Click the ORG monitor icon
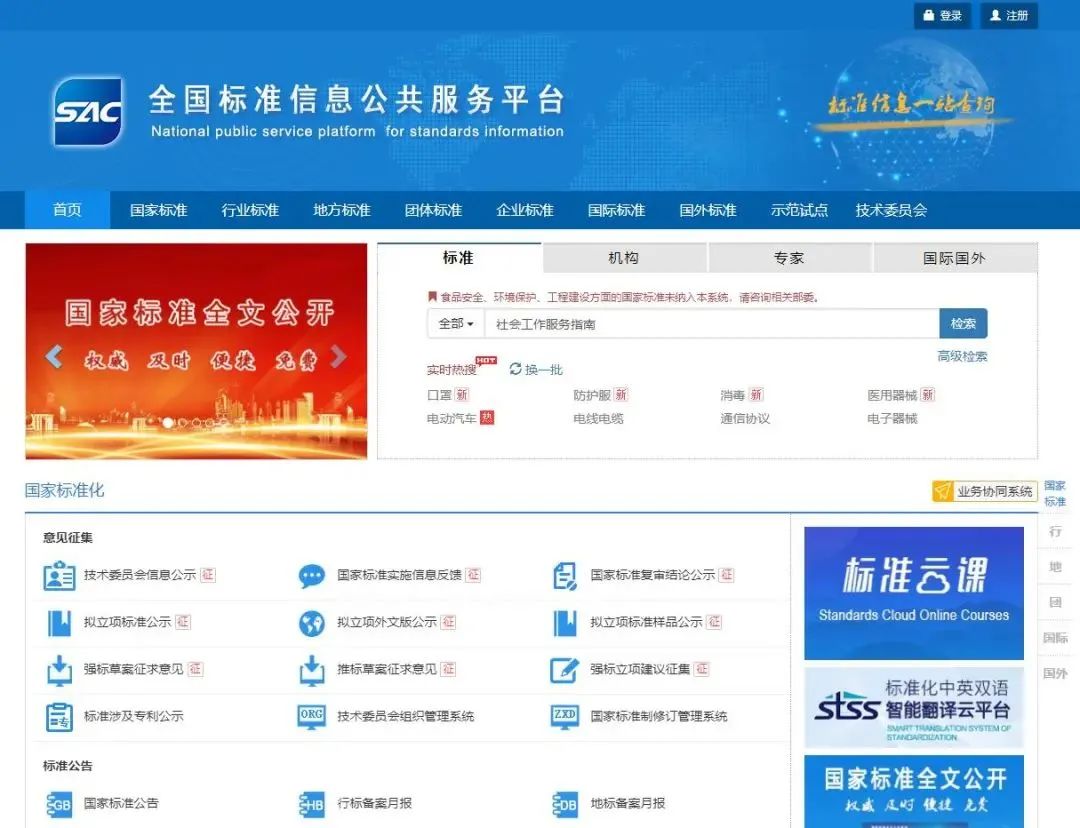 pos(311,717)
